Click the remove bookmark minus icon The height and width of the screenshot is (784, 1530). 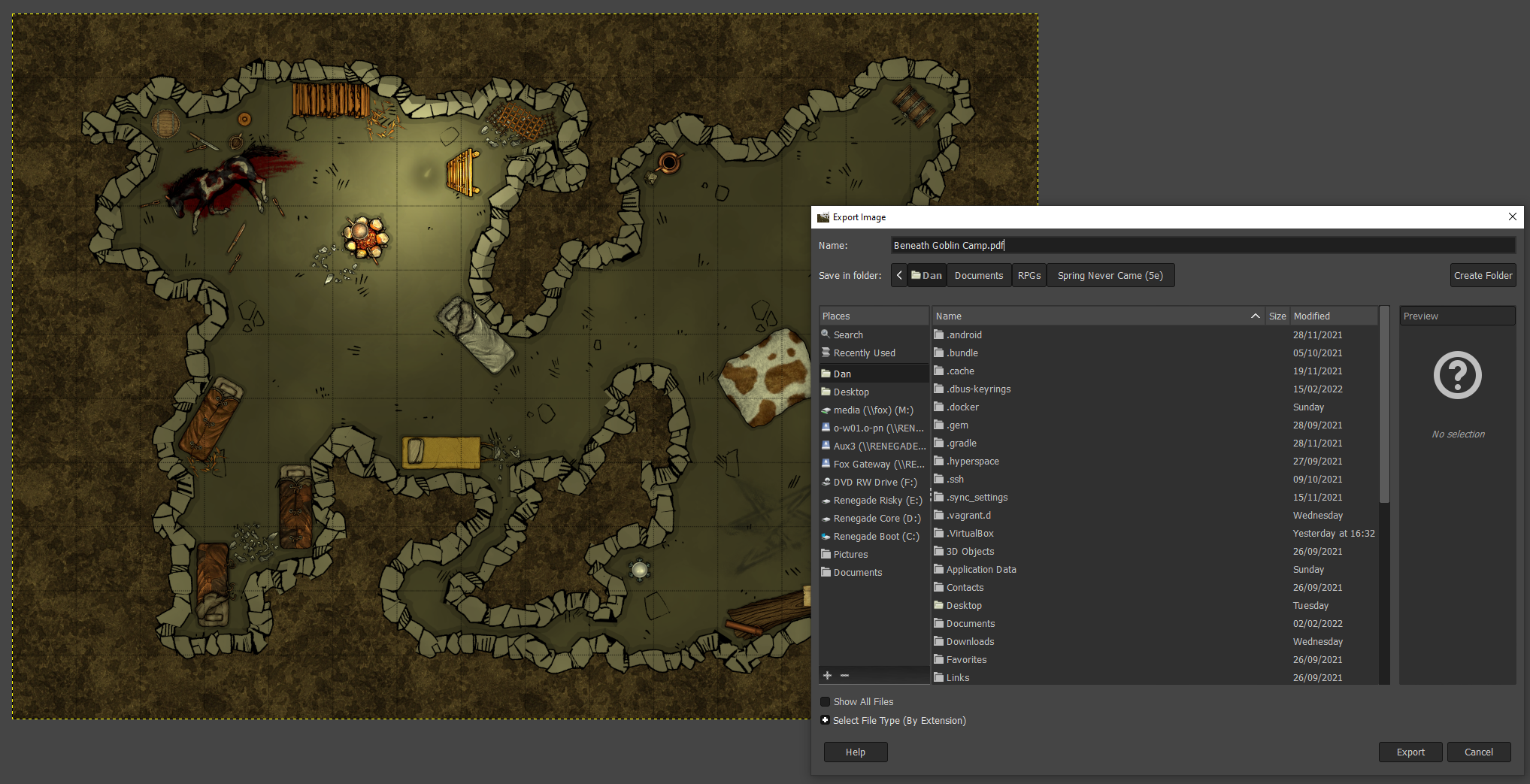coord(844,676)
